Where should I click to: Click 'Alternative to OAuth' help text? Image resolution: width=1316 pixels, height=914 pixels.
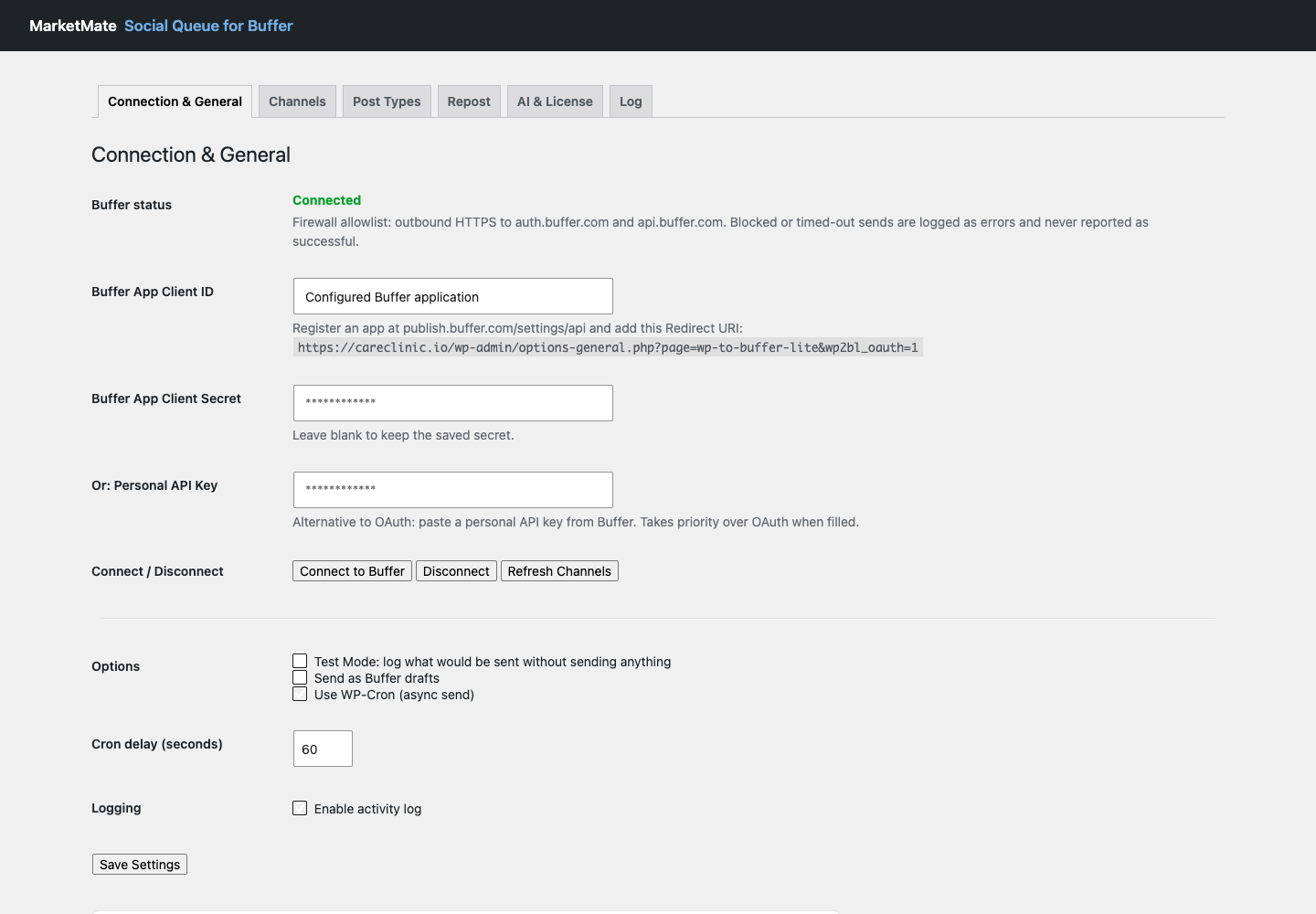click(x=576, y=522)
